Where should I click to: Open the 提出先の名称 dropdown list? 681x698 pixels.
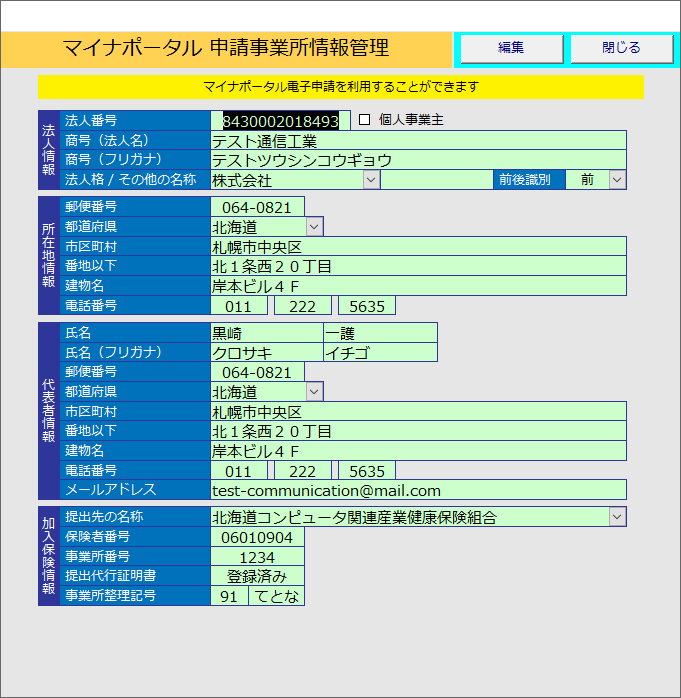617,517
